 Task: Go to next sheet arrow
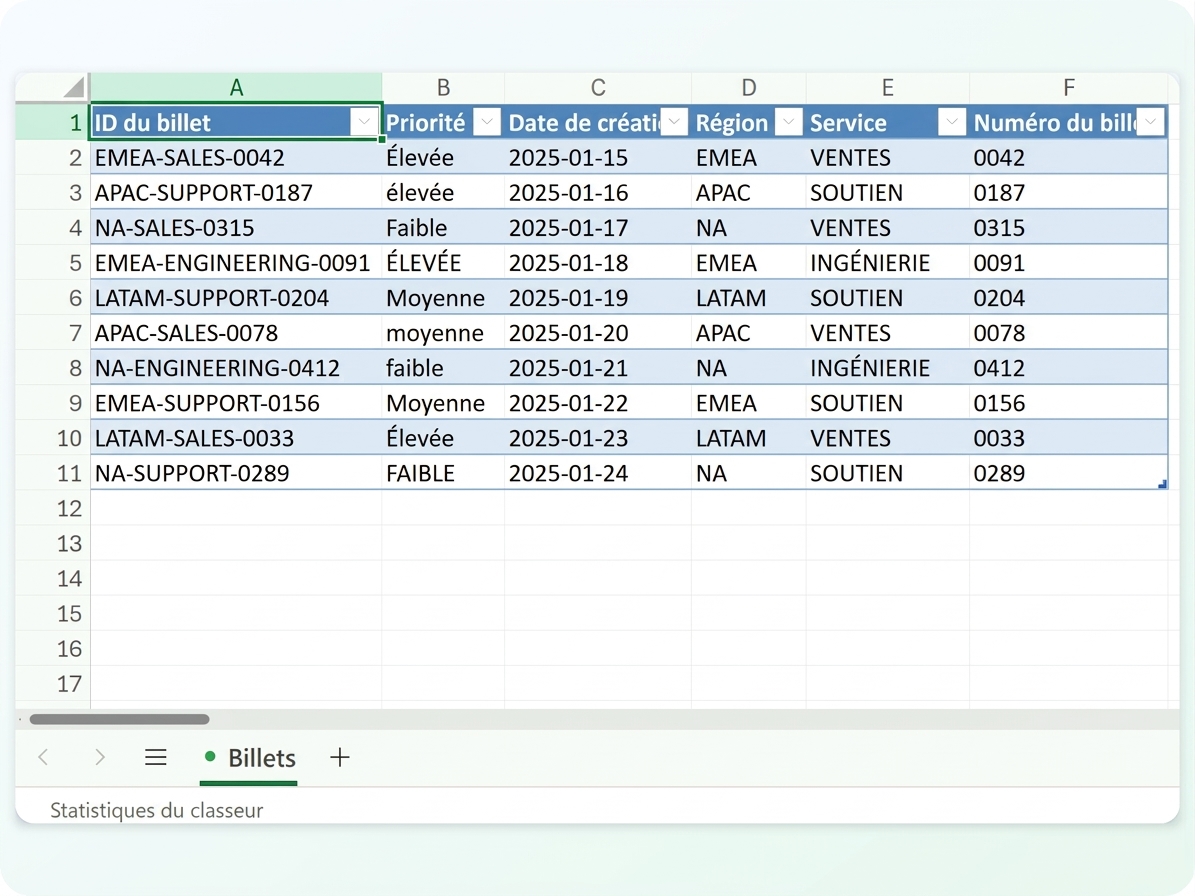pos(100,757)
